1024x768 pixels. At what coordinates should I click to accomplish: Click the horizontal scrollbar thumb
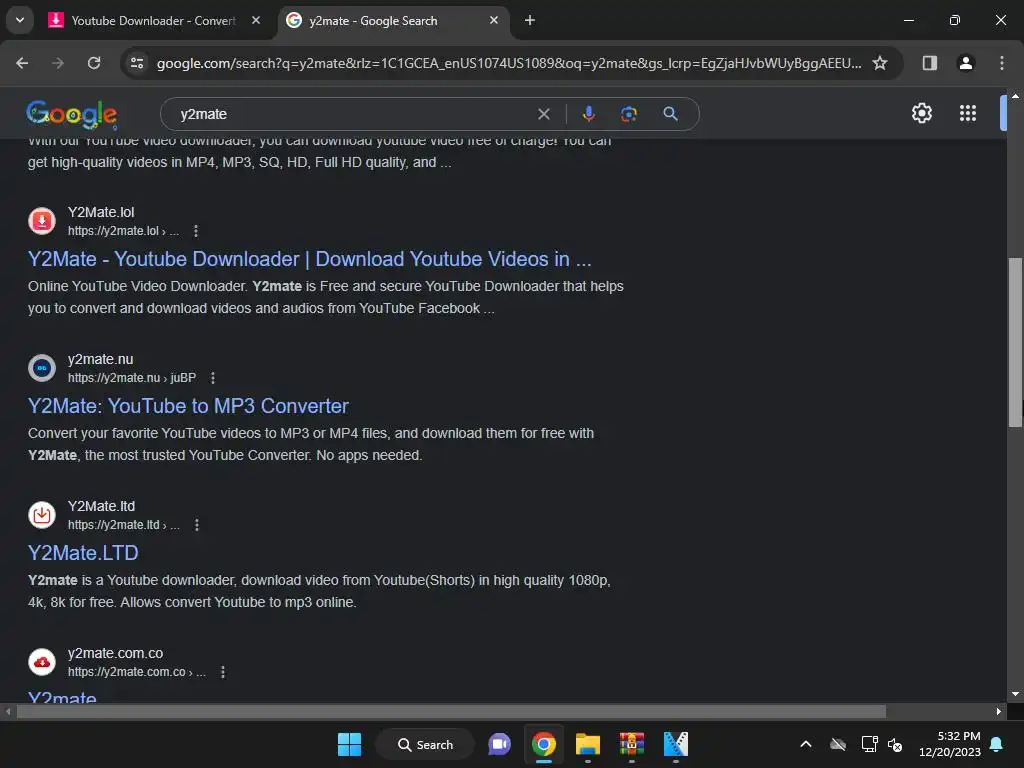[451, 711]
